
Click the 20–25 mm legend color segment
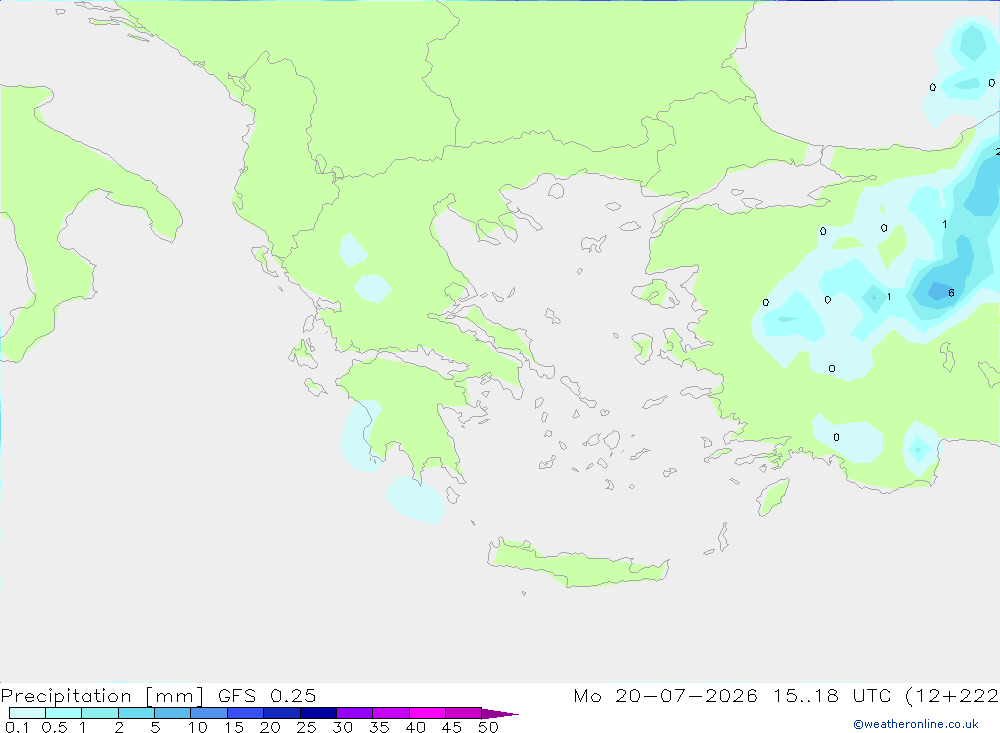tap(281, 713)
